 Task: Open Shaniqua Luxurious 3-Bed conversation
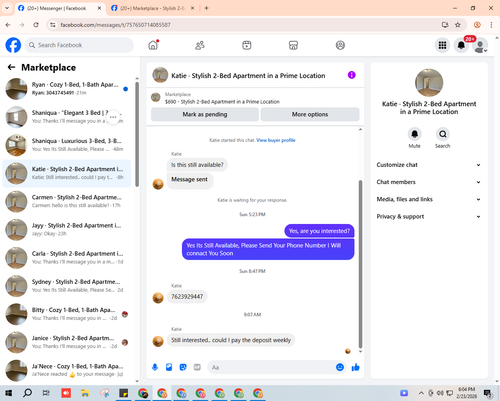click(x=67, y=145)
